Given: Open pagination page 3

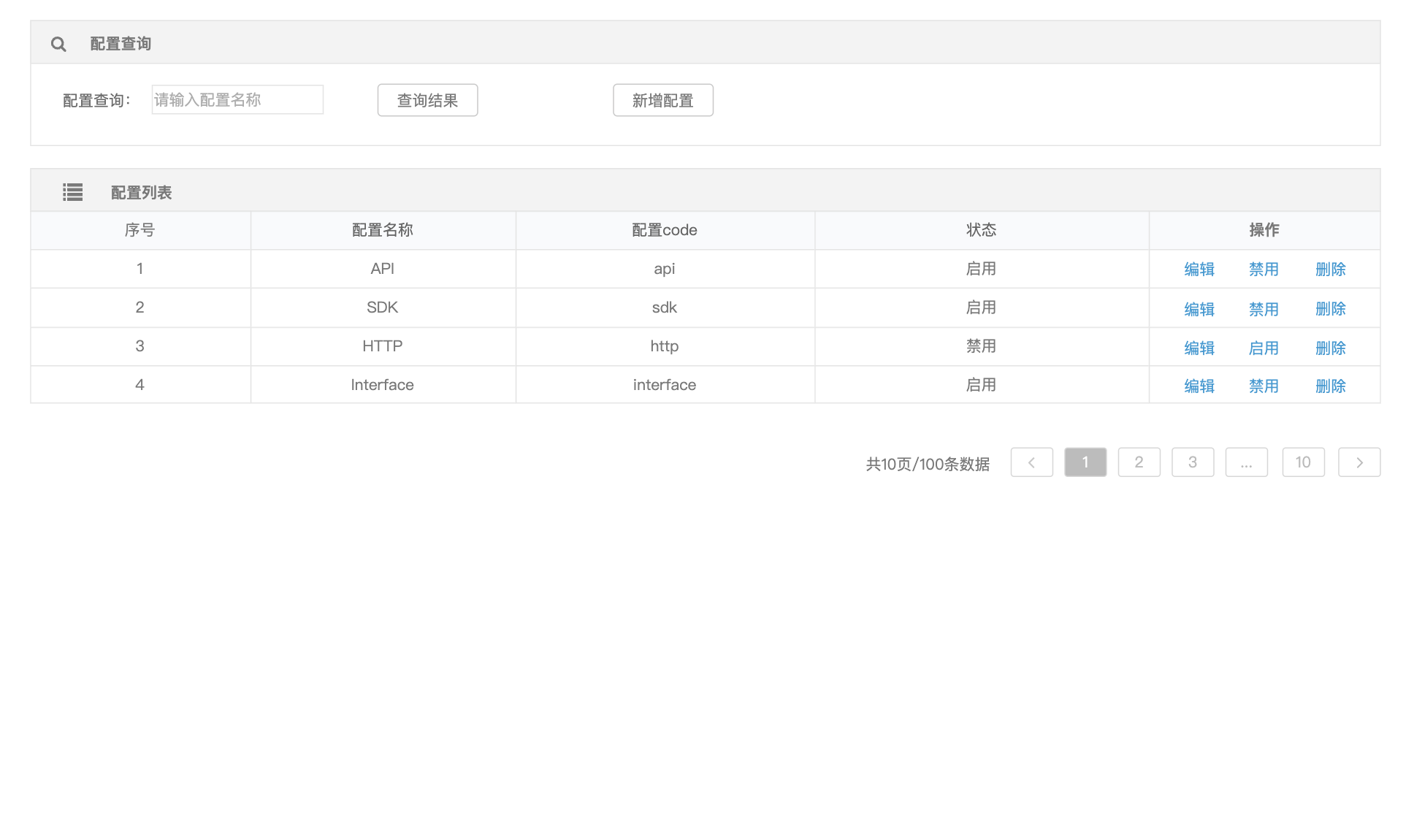Looking at the screenshot, I should pos(1193,462).
